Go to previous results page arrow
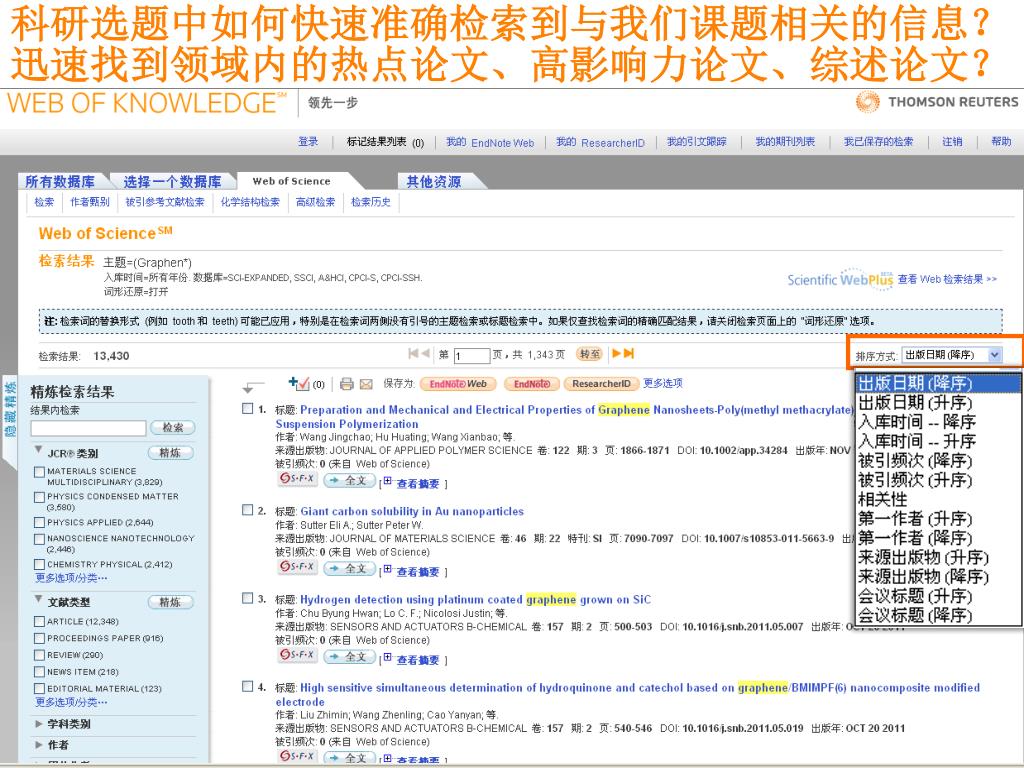This screenshot has height=768, width=1024. (425, 353)
